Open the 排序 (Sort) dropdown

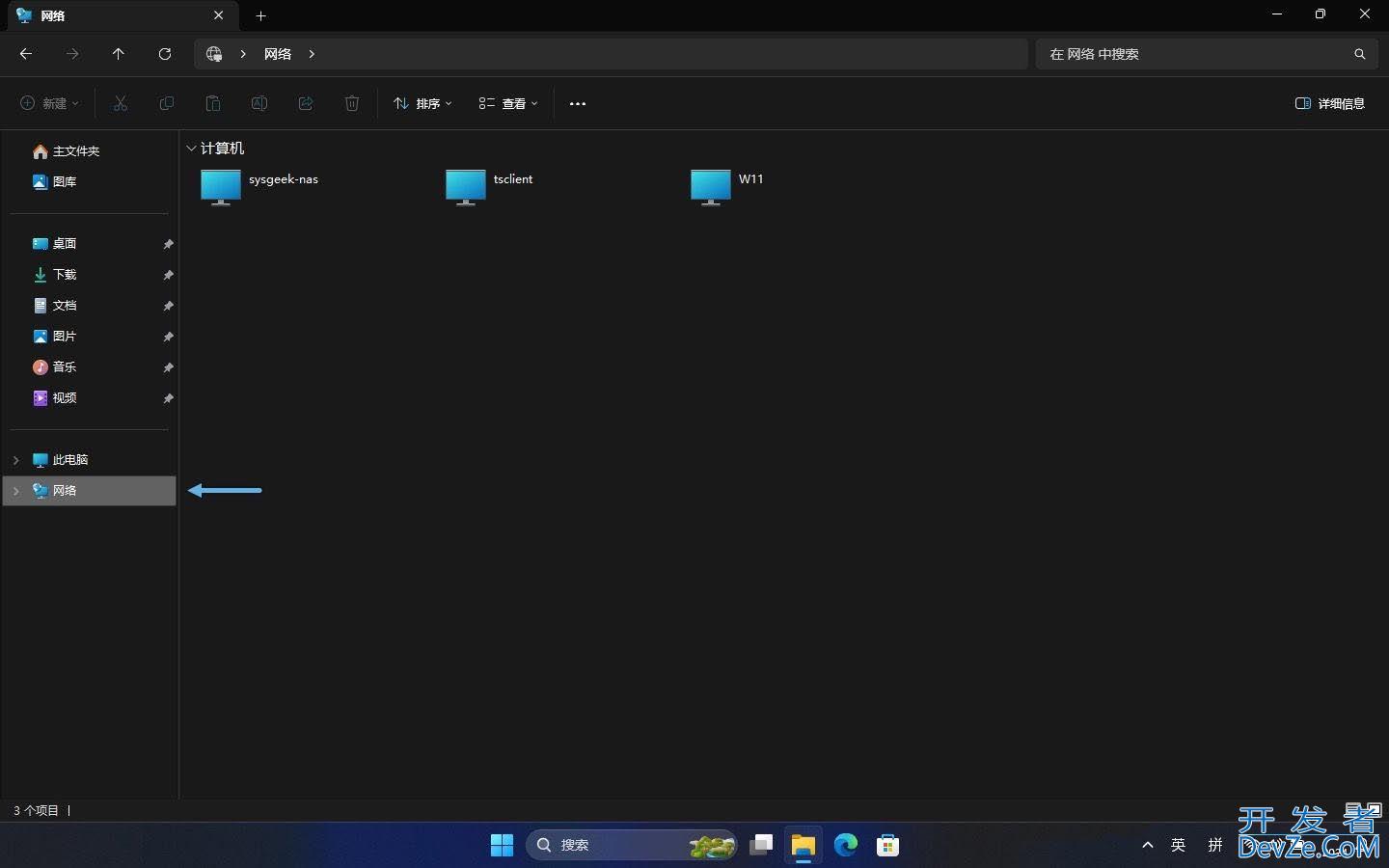[x=422, y=103]
